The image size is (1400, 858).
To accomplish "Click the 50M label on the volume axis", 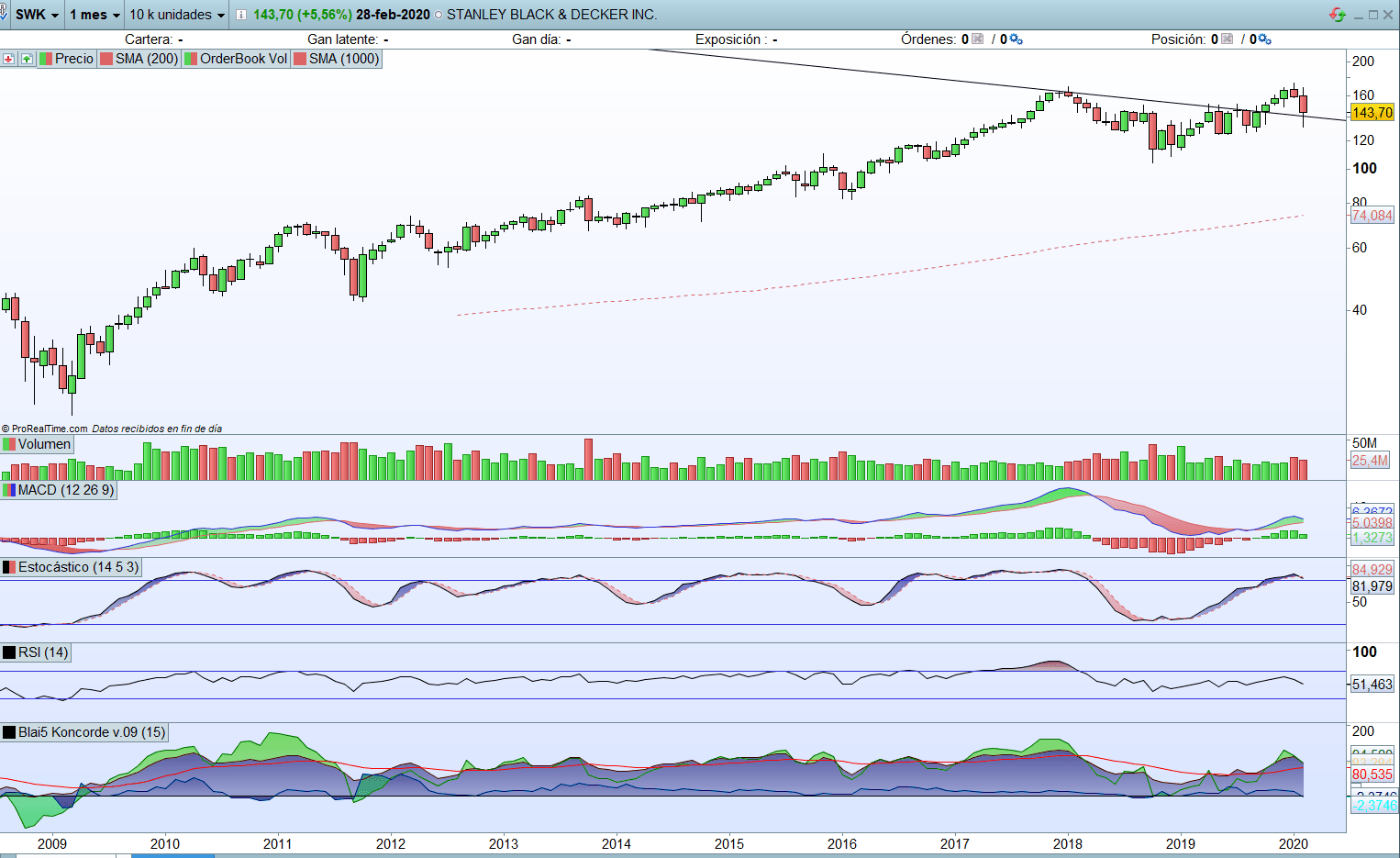I will (1364, 443).
